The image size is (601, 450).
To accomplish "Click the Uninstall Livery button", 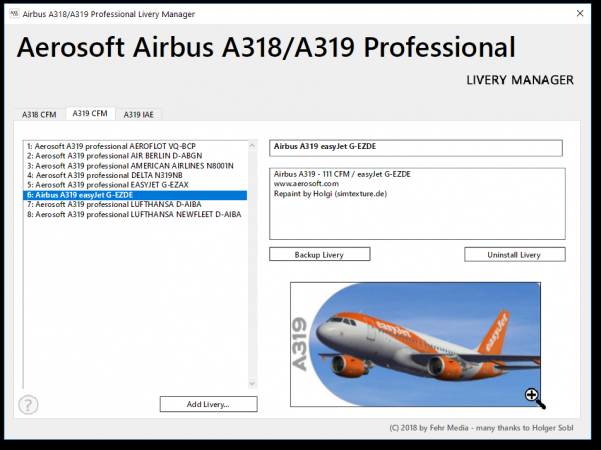I will click(x=514, y=255).
